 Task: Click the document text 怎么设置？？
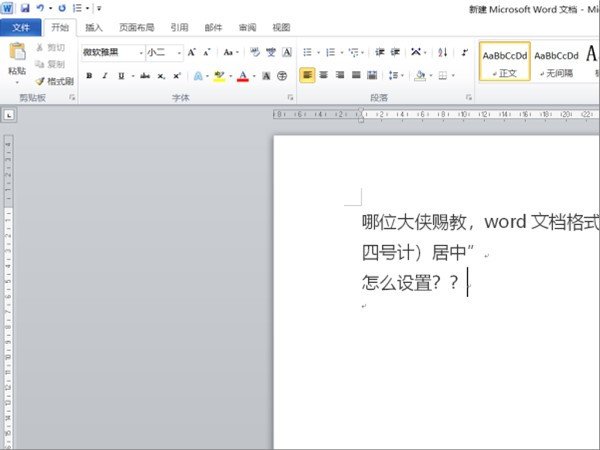point(410,283)
